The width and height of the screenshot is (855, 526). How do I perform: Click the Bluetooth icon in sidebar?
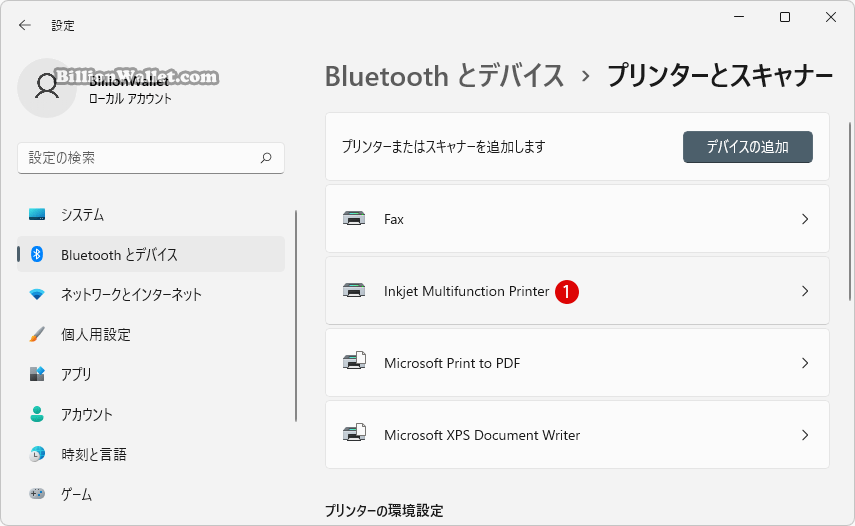point(37,254)
